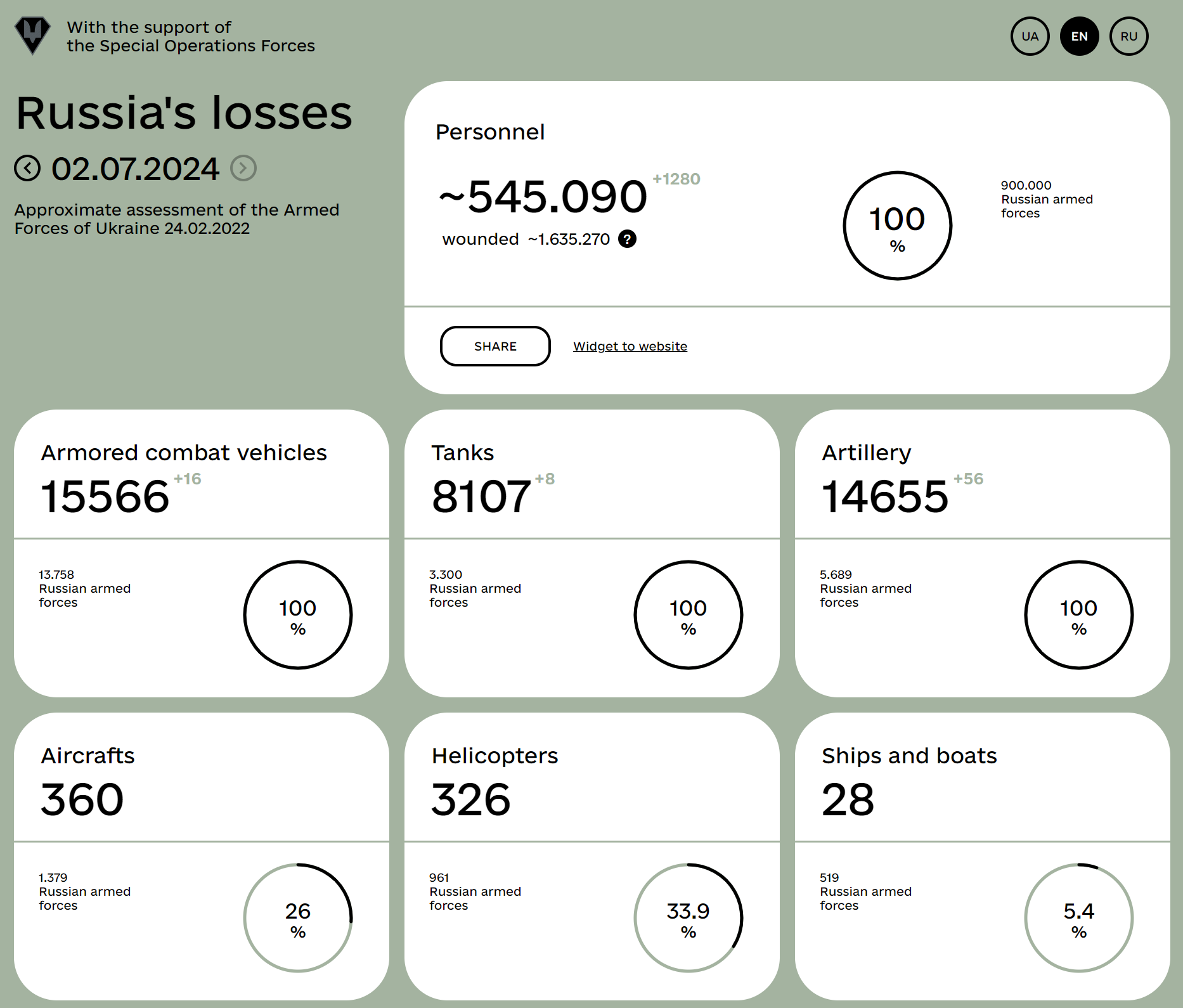This screenshot has height=1008, width=1183.
Task: Open the Widget to website link
Action: (x=630, y=346)
